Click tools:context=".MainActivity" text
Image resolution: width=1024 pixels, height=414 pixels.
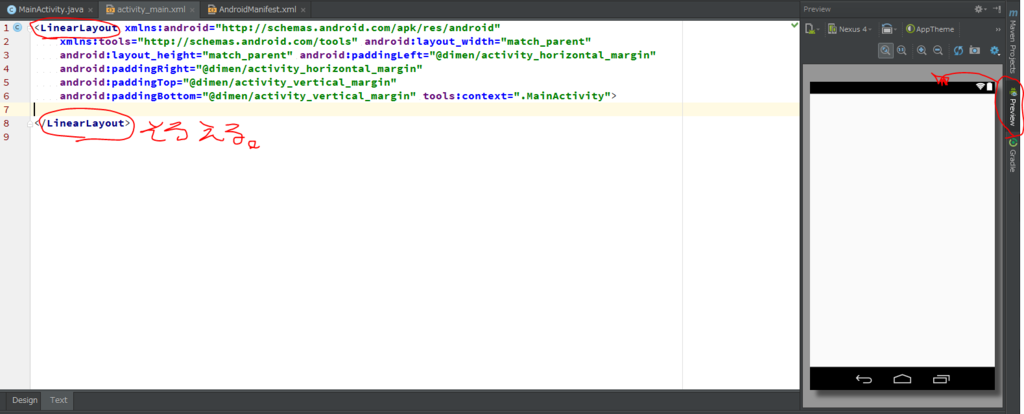coord(517,96)
